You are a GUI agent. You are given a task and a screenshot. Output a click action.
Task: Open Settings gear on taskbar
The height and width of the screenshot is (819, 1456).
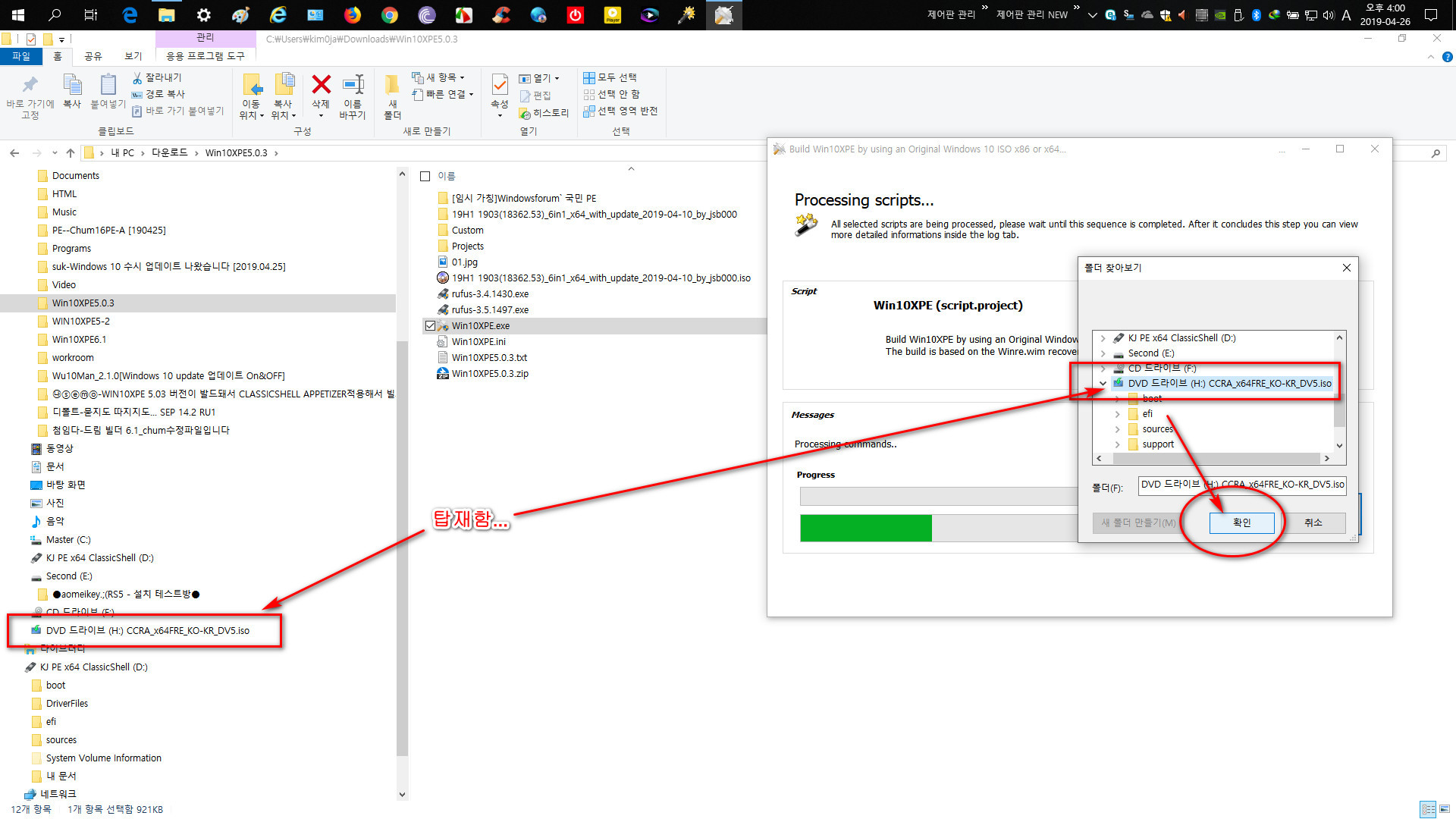(x=204, y=14)
